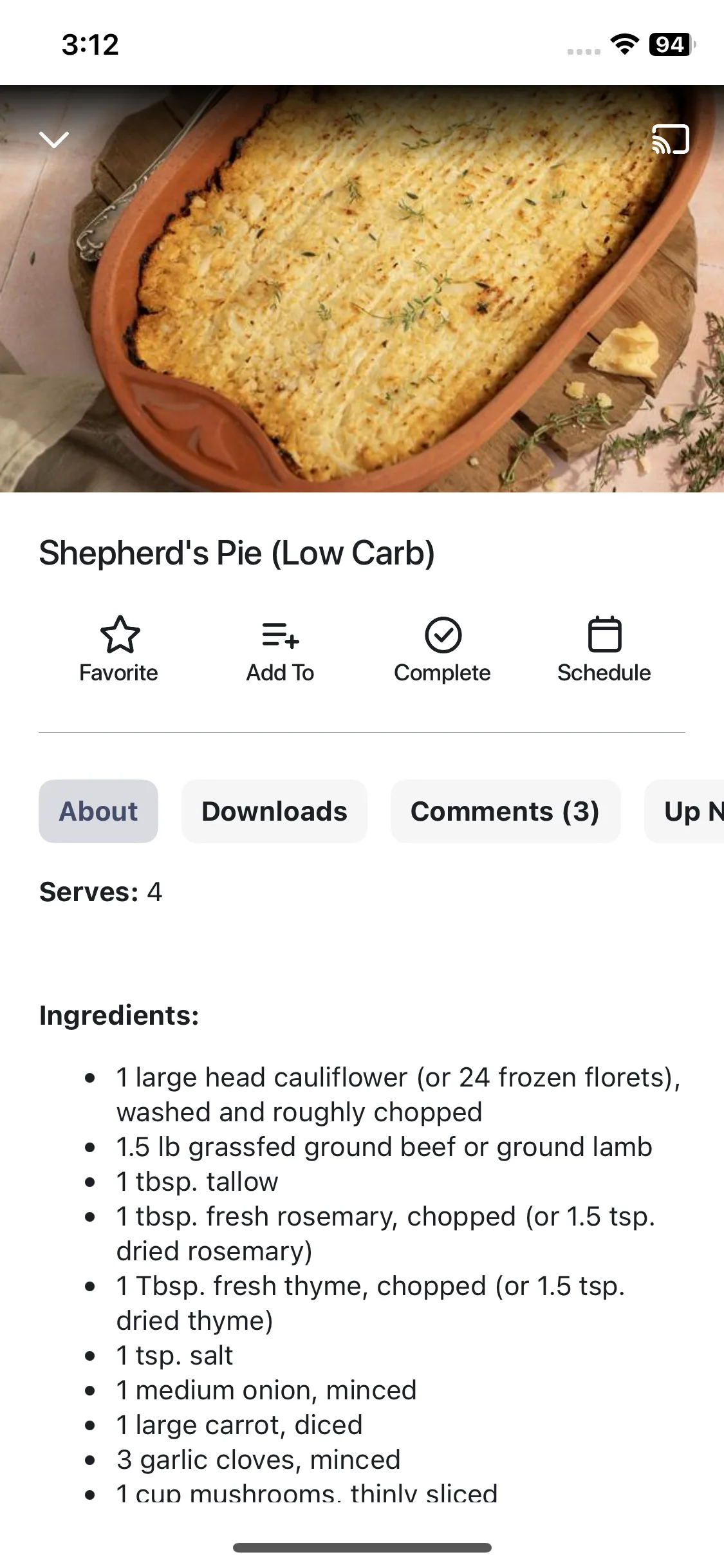Tap the screen cast icon
The image size is (724, 1568).
[671, 139]
